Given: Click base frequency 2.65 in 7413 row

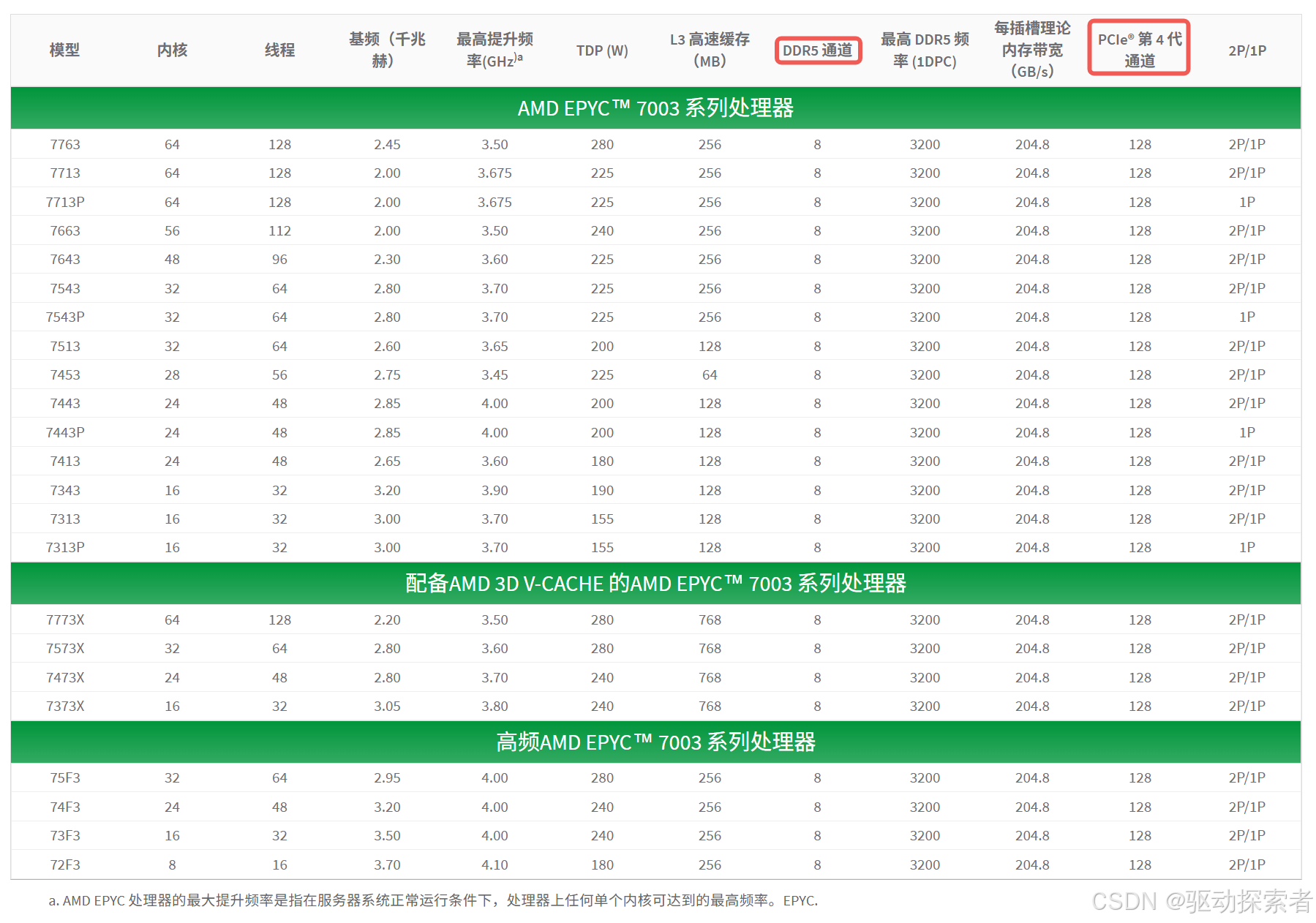Looking at the screenshot, I should point(387,461).
